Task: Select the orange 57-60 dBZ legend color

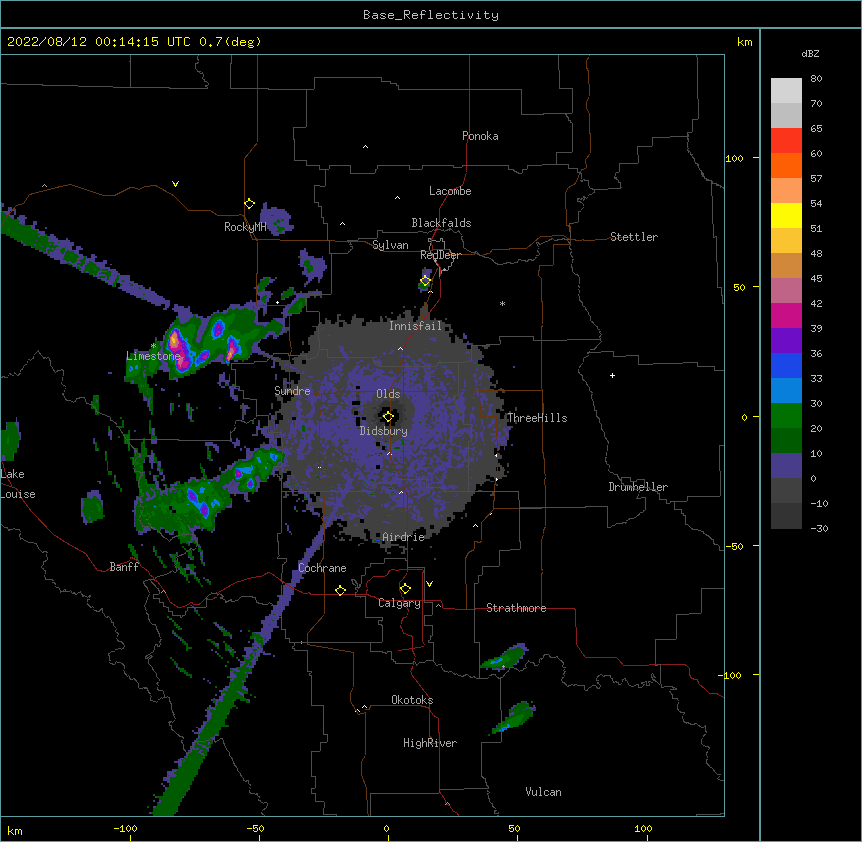Action: click(x=786, y=165)
